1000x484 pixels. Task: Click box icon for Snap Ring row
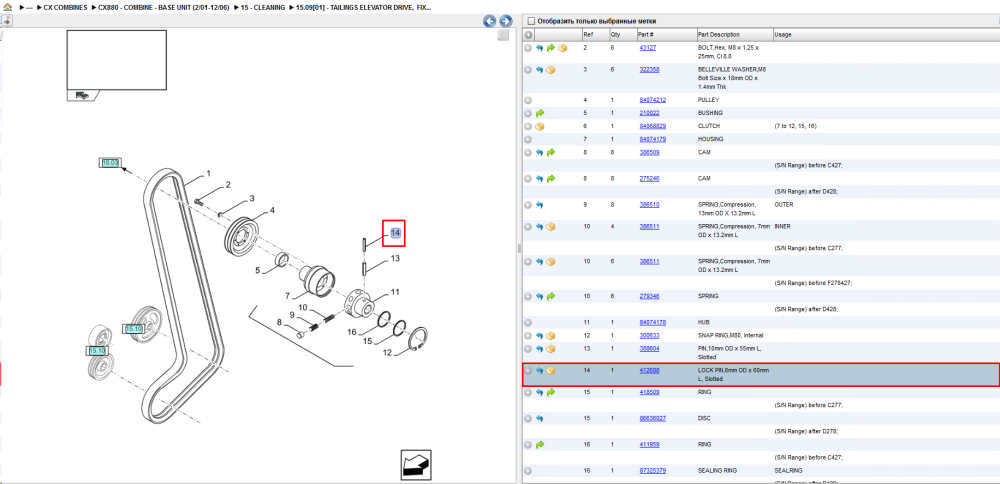[x=551, y=335]
